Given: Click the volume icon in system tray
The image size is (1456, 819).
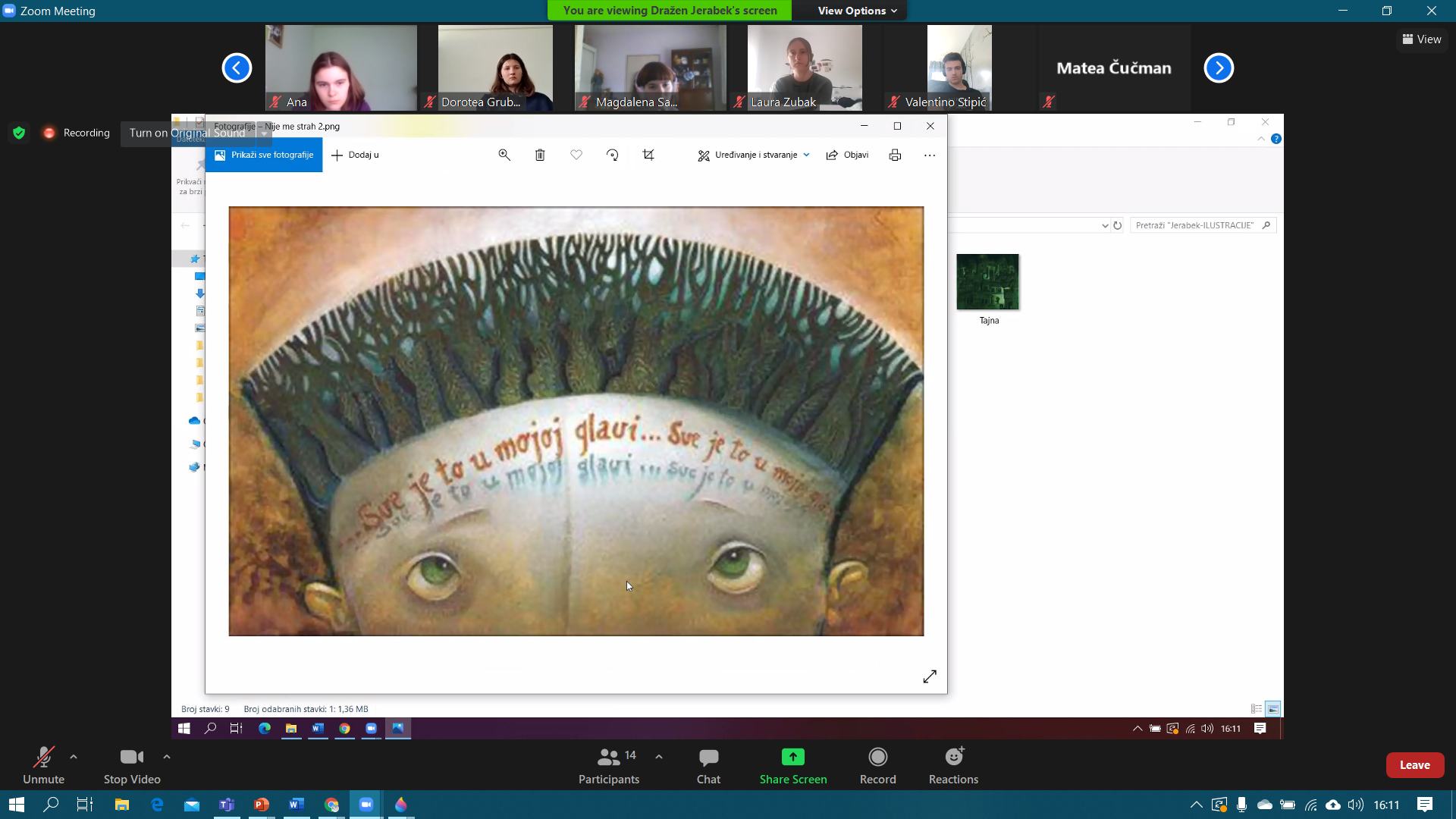Looking at the screenshot, I should coord(1356,805).
